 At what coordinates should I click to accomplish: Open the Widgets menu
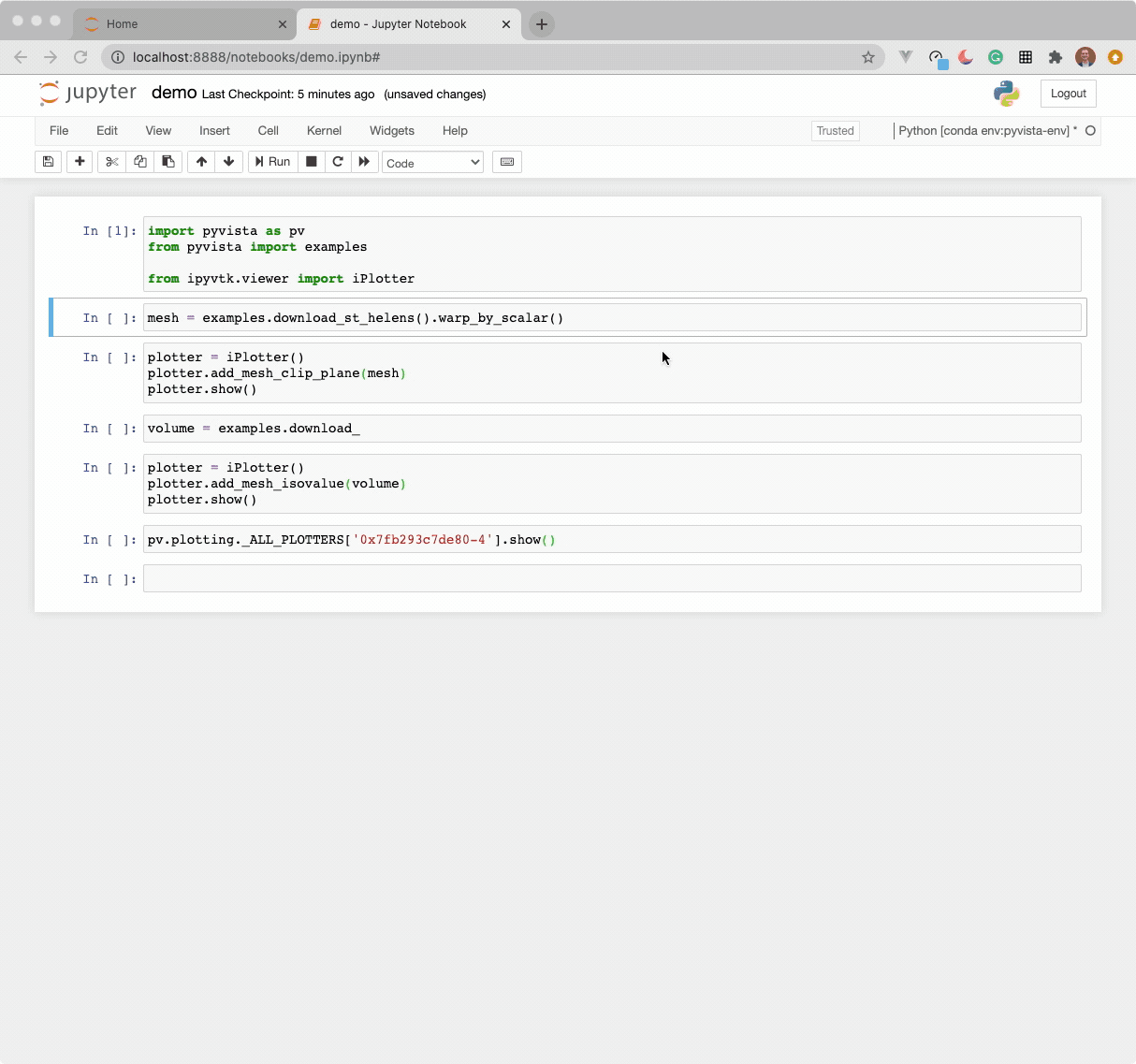392,131
